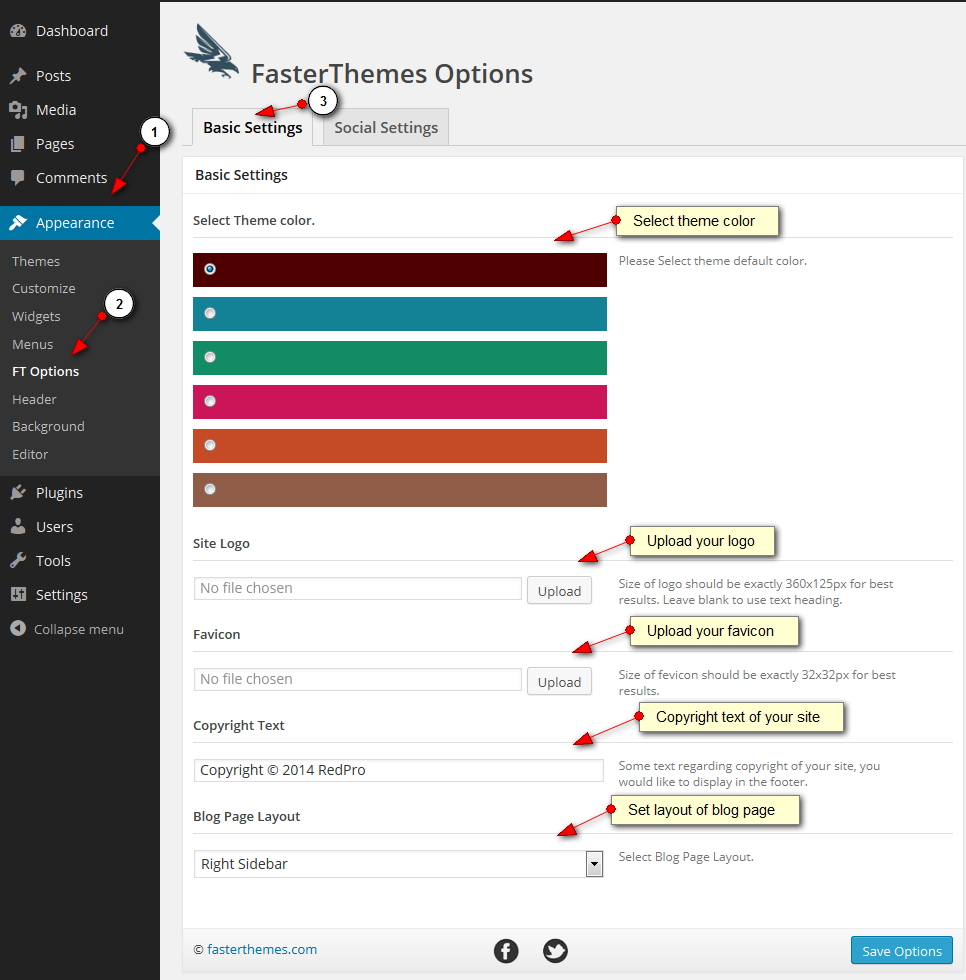The height and width of the screenshot is (980, 966).
Task: Select FT Options in Appearance submenu
Action: [x=46, y=371]
